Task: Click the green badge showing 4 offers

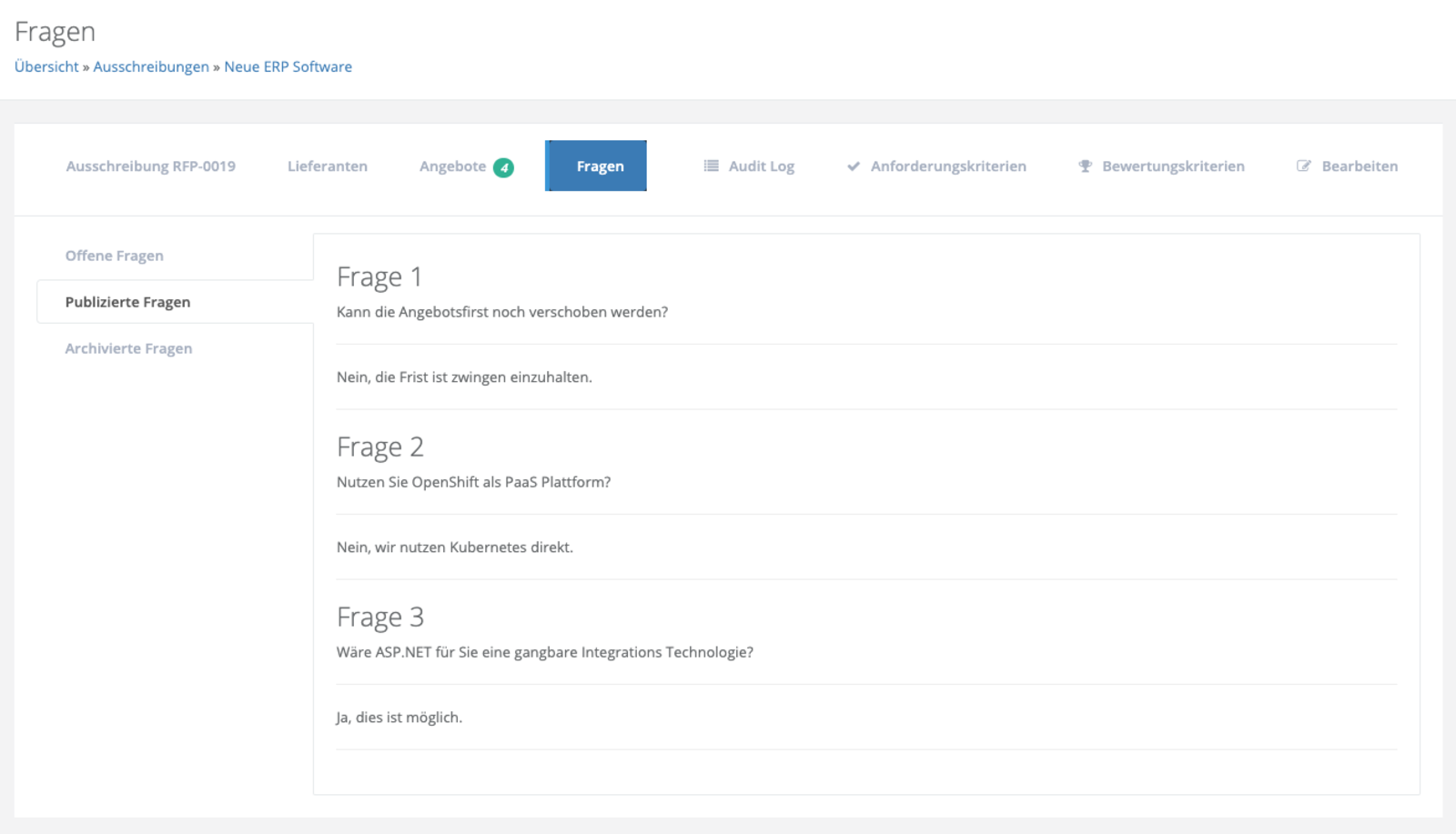Action: click(x=503, y=167)
